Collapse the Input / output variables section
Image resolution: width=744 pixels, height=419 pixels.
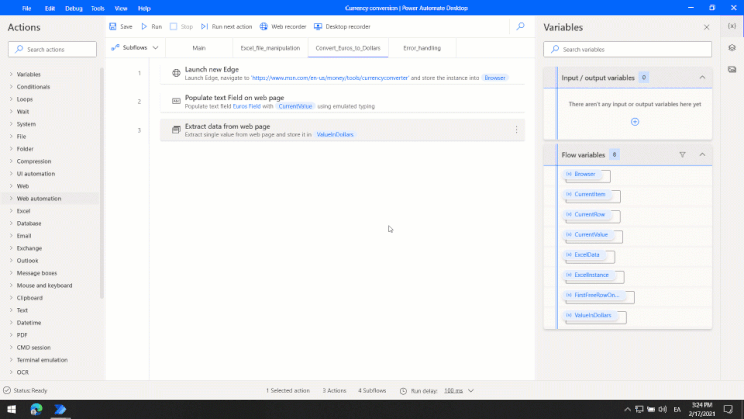(x=702, y=77)
